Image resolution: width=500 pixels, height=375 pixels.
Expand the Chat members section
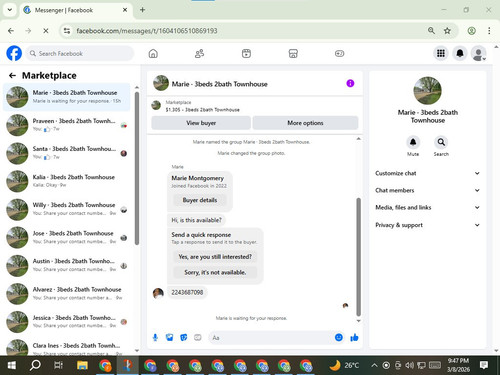pos(428,190)
